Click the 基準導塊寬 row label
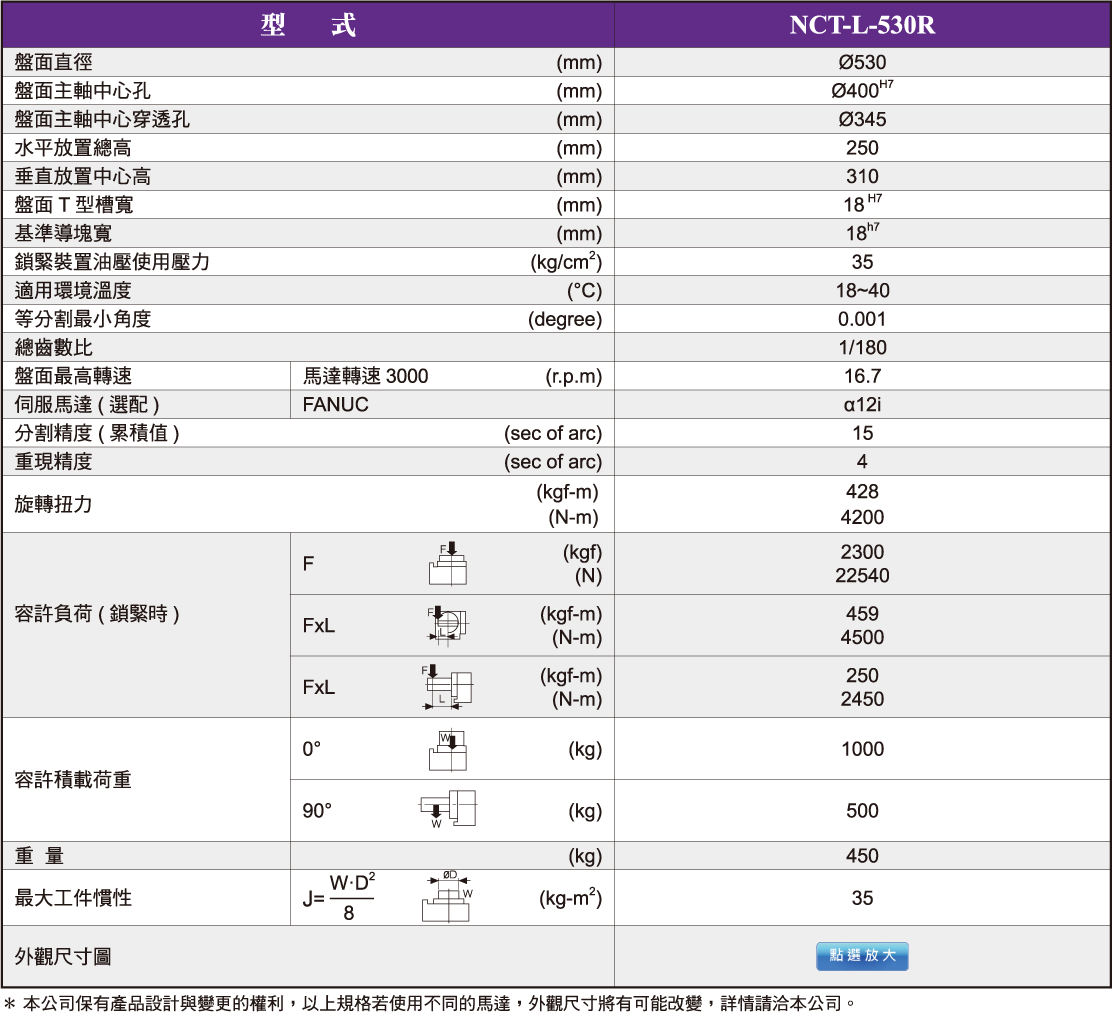This screenshot has width=1112, height=1022. tap(64, 233)
